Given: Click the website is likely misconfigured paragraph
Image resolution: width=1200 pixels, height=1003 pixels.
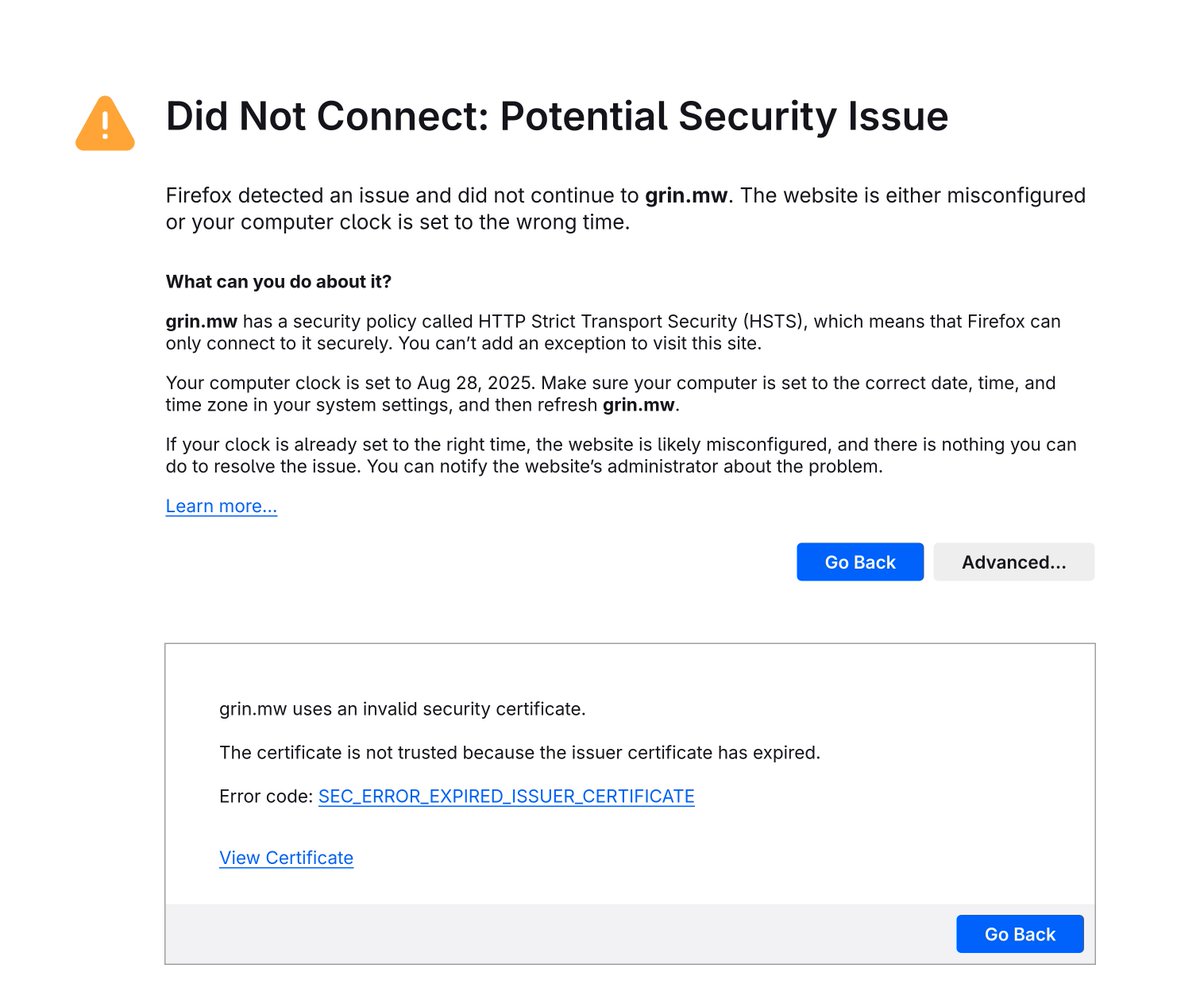Looking at the screenshot, I should pyautogui.click(x=621, y=455).
